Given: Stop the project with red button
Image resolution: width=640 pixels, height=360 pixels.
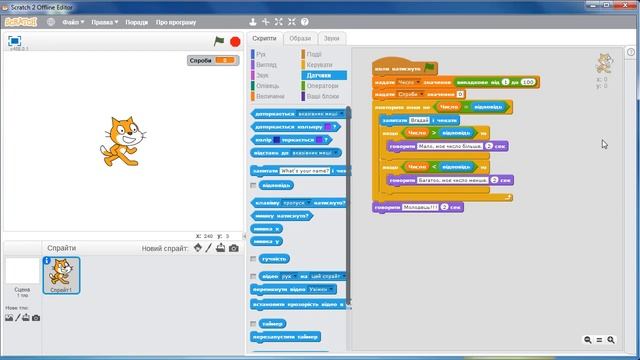Looking at the screenshot, I should [235, 42].
